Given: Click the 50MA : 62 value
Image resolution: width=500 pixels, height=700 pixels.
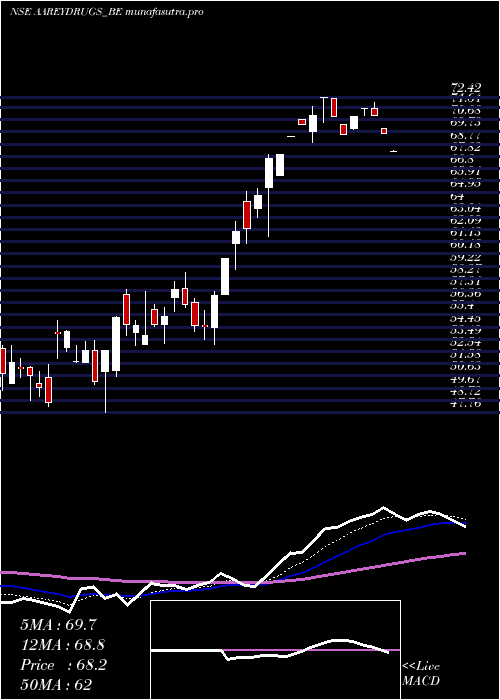Looking at the screenshot, I should pyautogui.click(x=56, y=685).
